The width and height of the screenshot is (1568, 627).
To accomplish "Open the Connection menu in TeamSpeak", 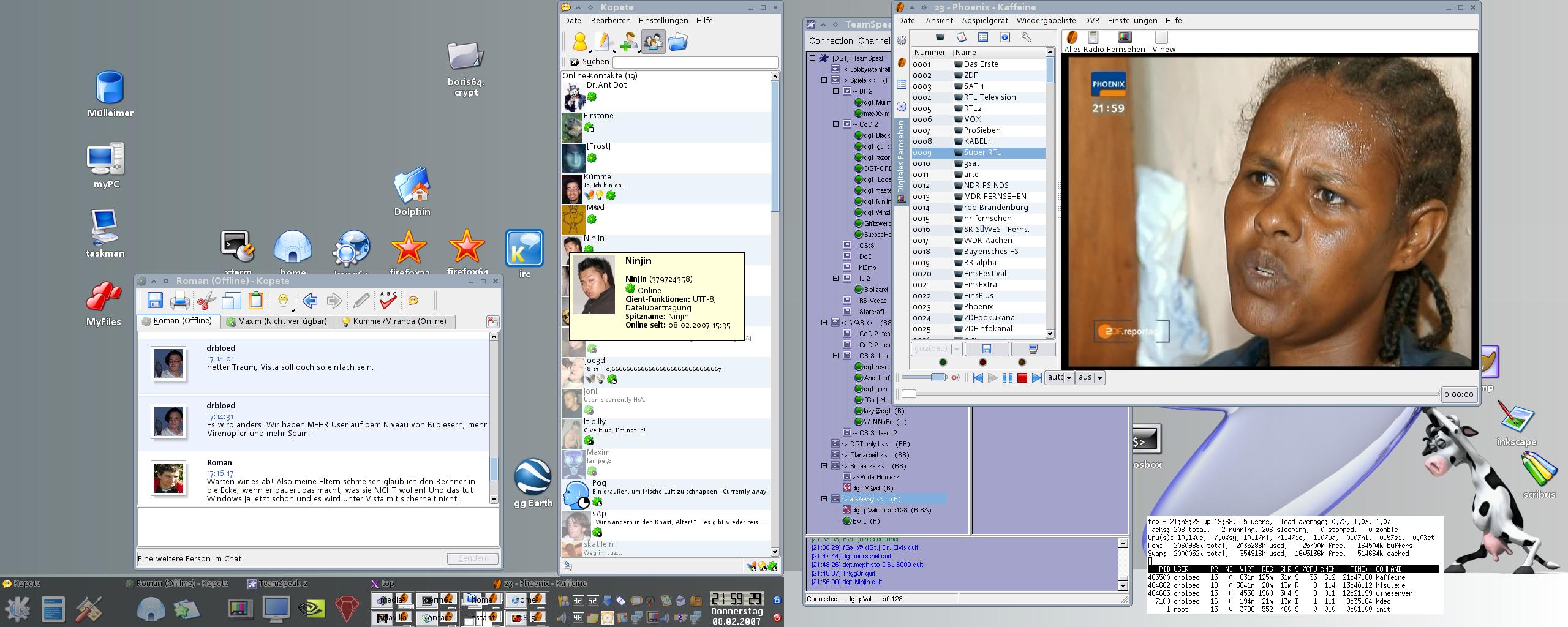I will coord(831,41).
